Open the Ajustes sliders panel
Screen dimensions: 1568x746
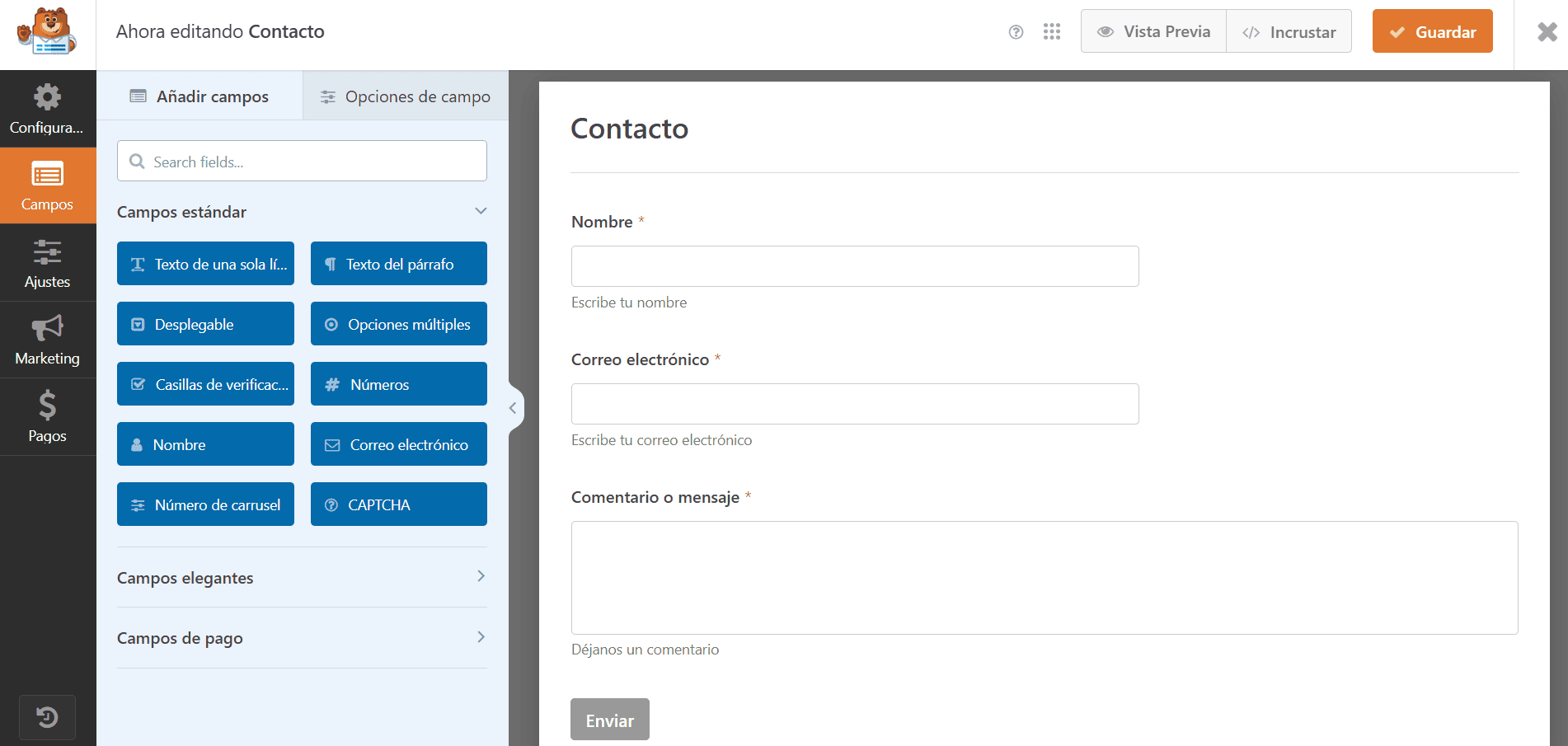click(47, 264)
